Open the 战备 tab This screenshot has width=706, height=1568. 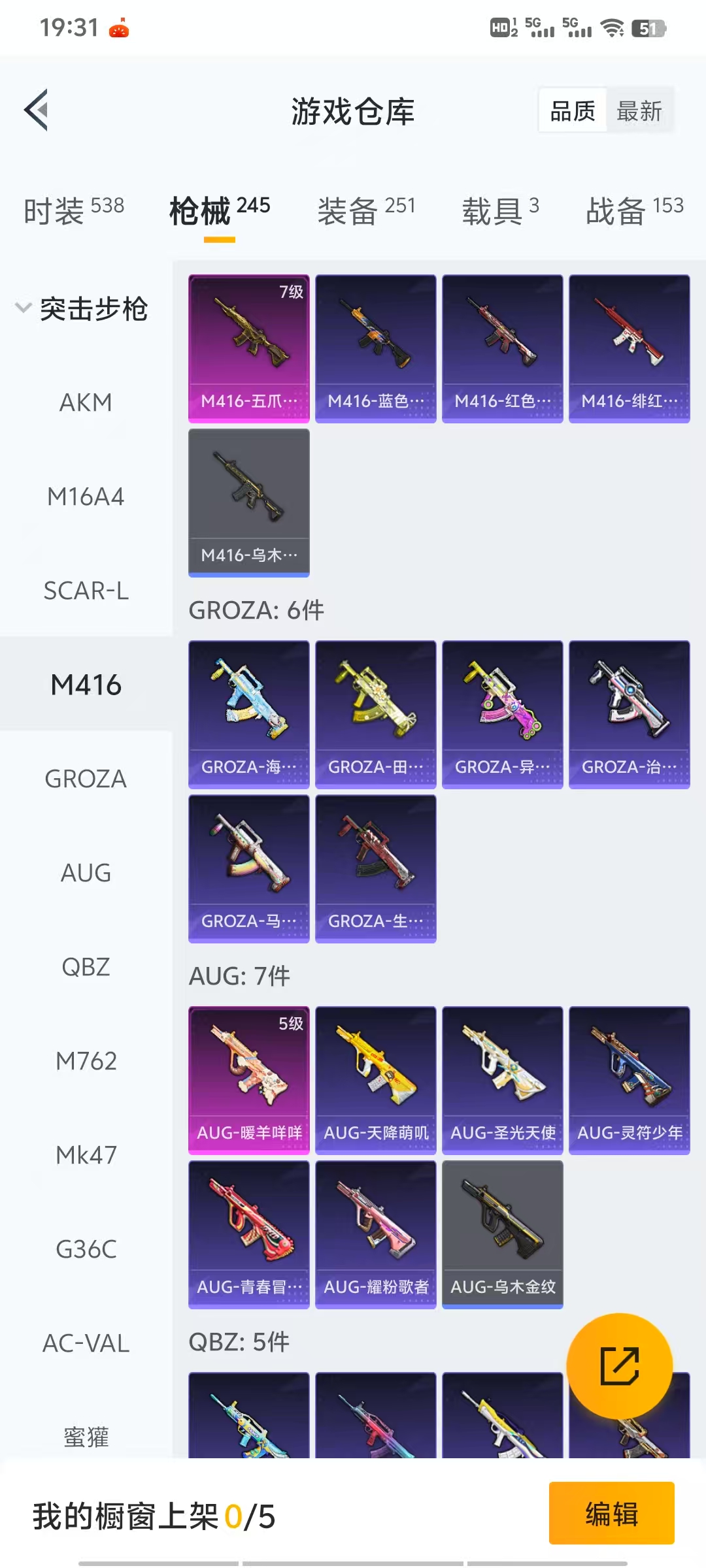click(635, 210)
